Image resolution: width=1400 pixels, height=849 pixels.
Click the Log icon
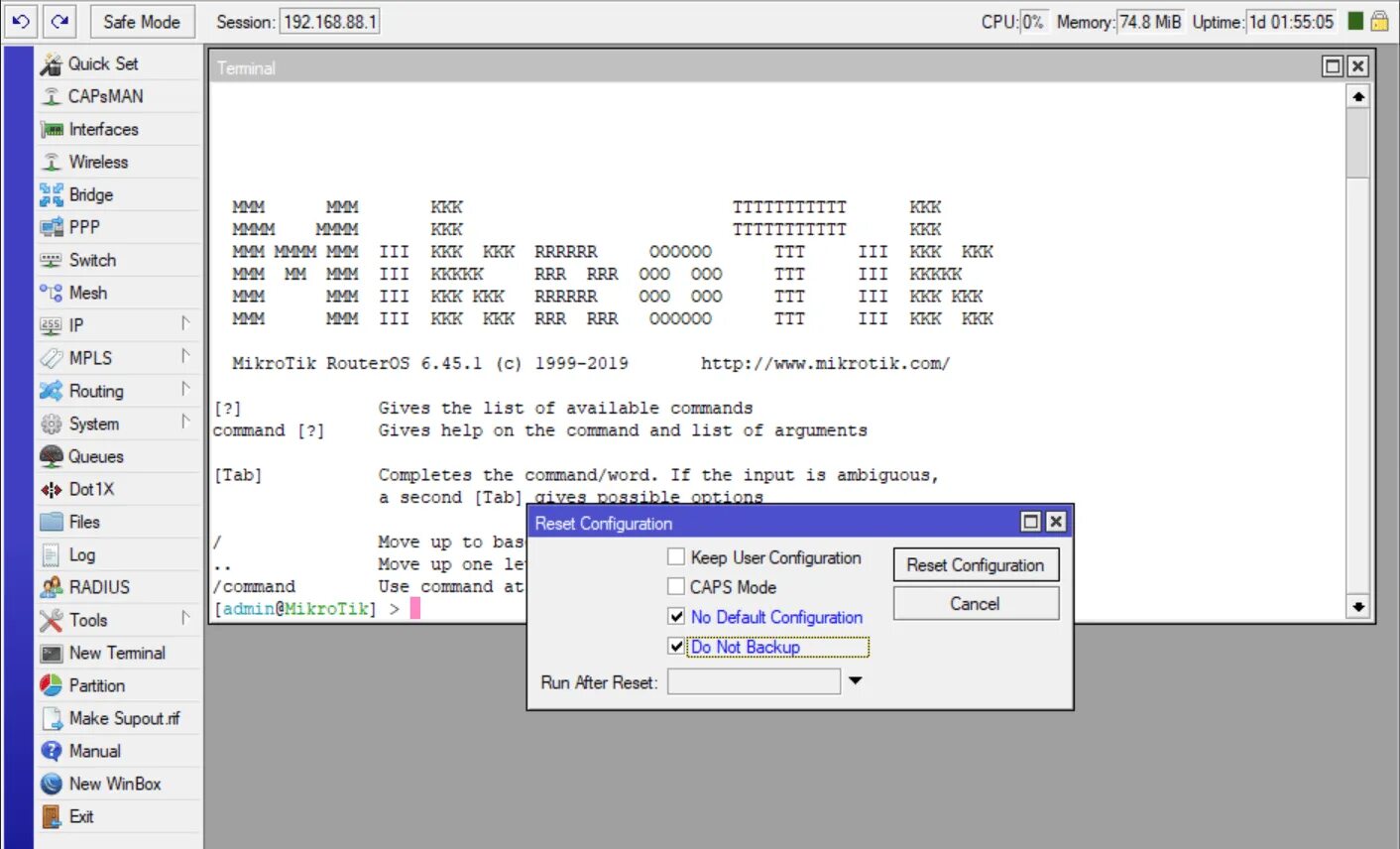coord(52,555)
